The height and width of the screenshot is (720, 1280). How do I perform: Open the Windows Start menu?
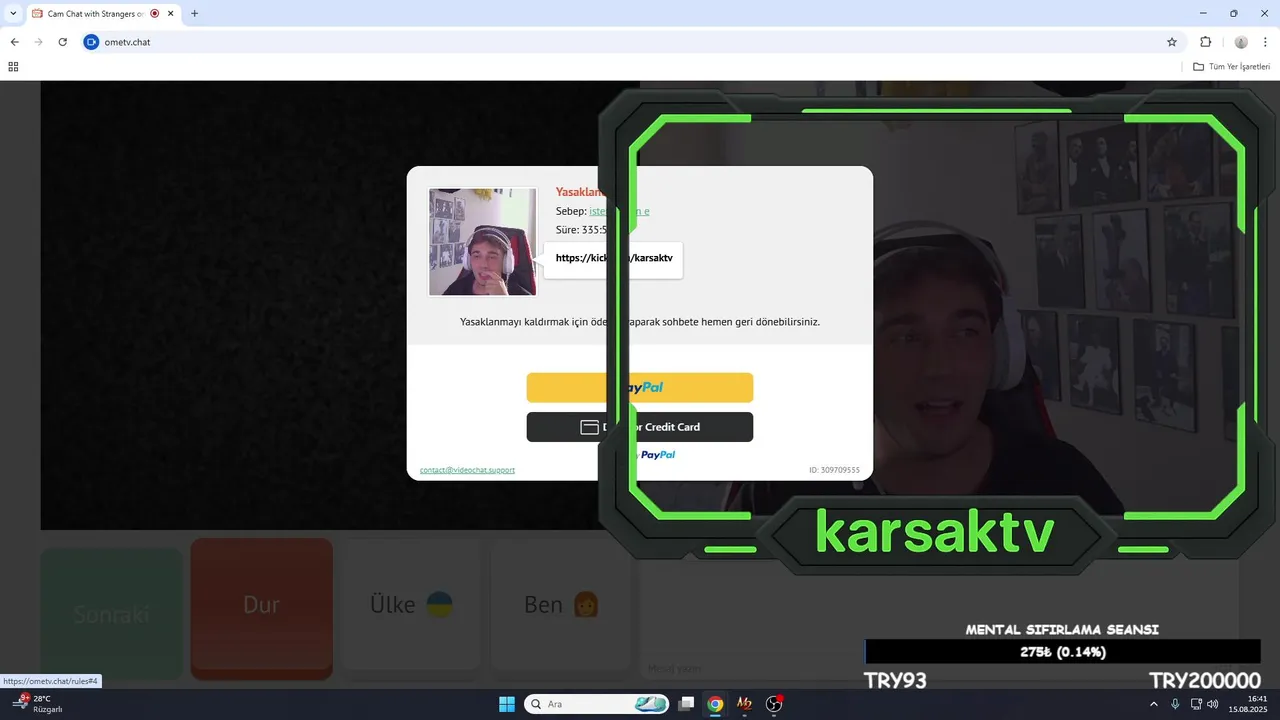click(507, 704)
